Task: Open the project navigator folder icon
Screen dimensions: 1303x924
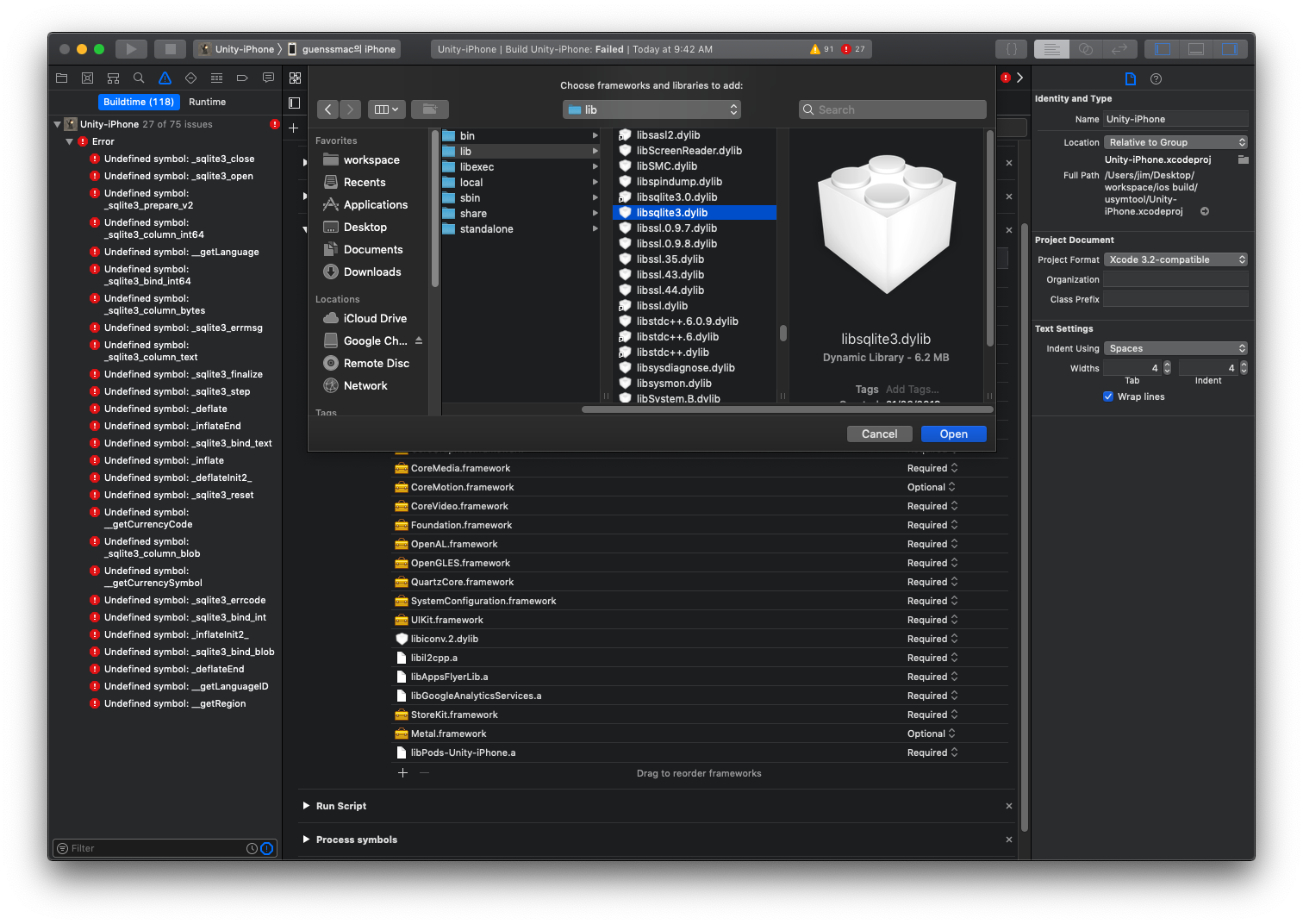Action: point(61,78)
